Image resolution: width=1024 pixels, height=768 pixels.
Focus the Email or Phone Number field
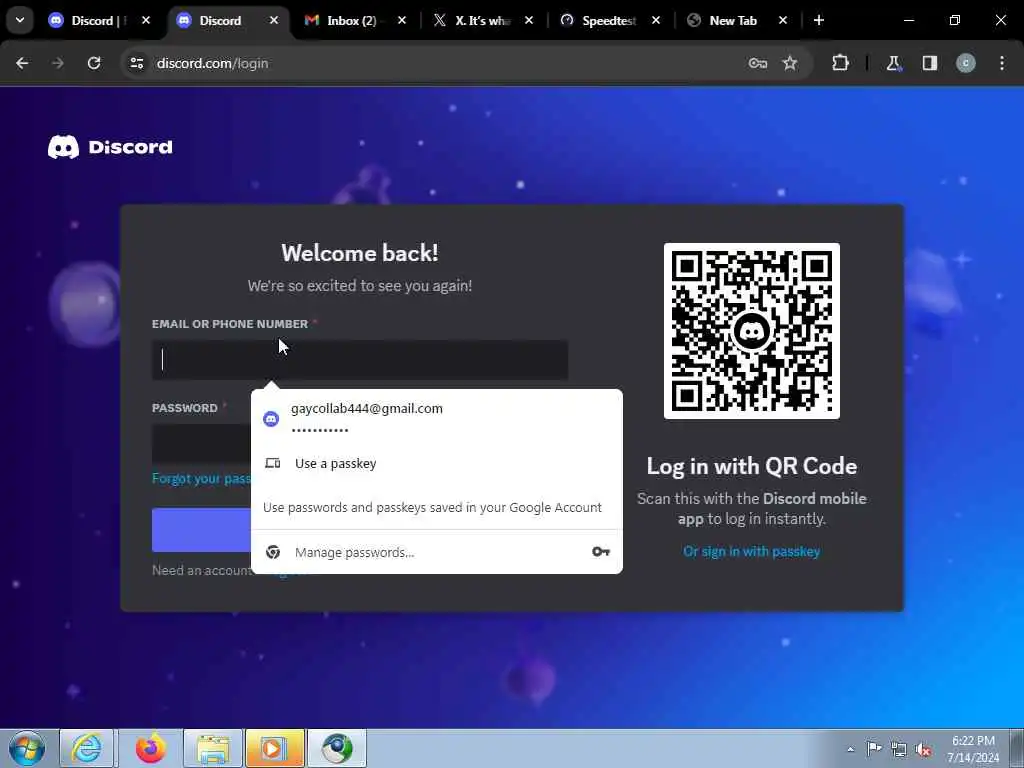tap(360, 360)
